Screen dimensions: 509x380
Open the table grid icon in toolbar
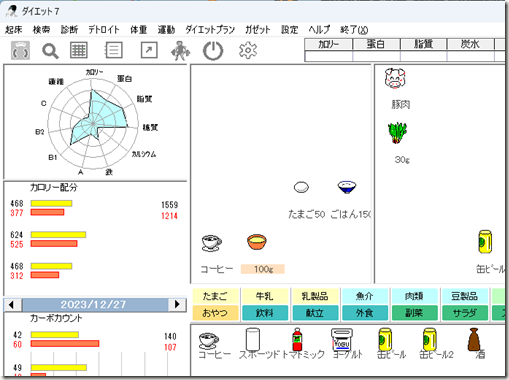pos(79,51)
